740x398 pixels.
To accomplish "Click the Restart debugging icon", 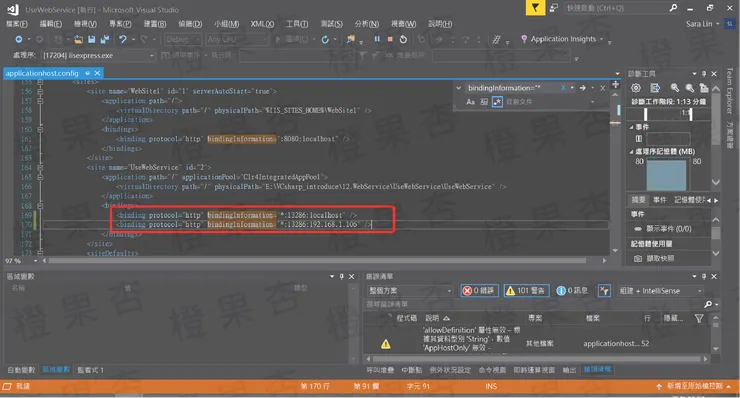I will pyautogui.click(x=403, y=39).
